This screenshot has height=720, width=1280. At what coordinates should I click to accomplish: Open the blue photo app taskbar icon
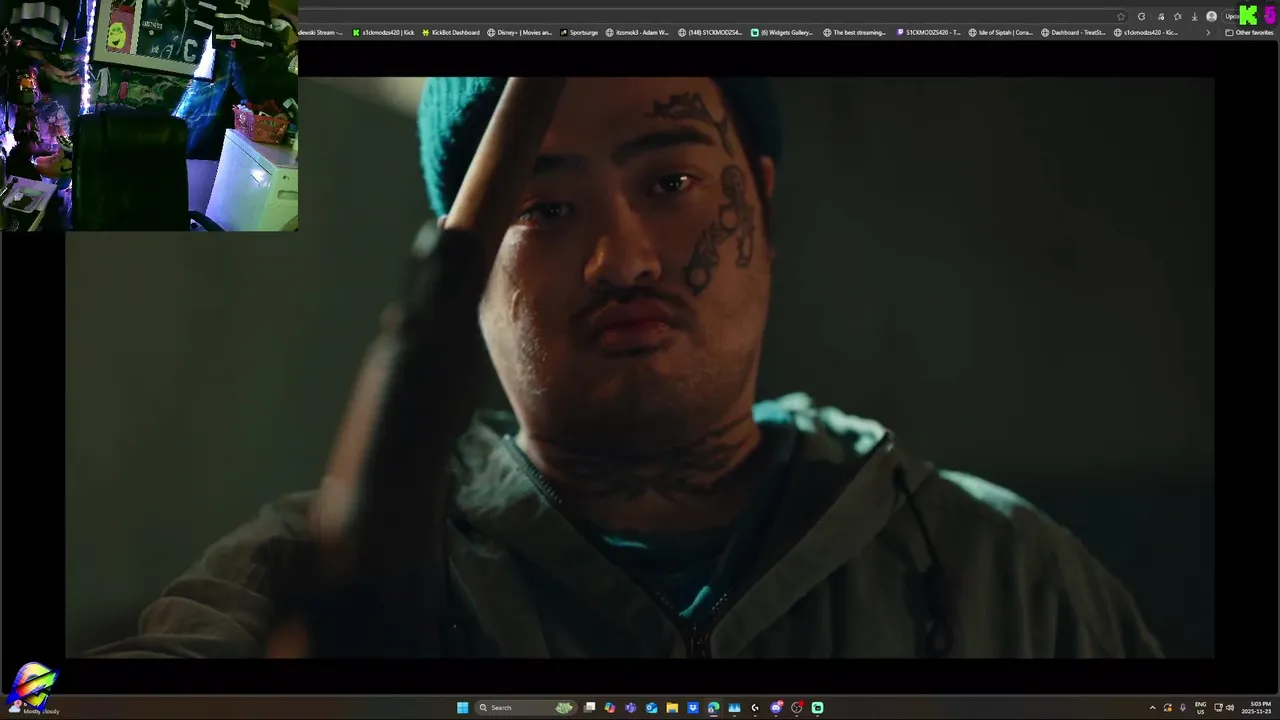click(x=734, y=708)
